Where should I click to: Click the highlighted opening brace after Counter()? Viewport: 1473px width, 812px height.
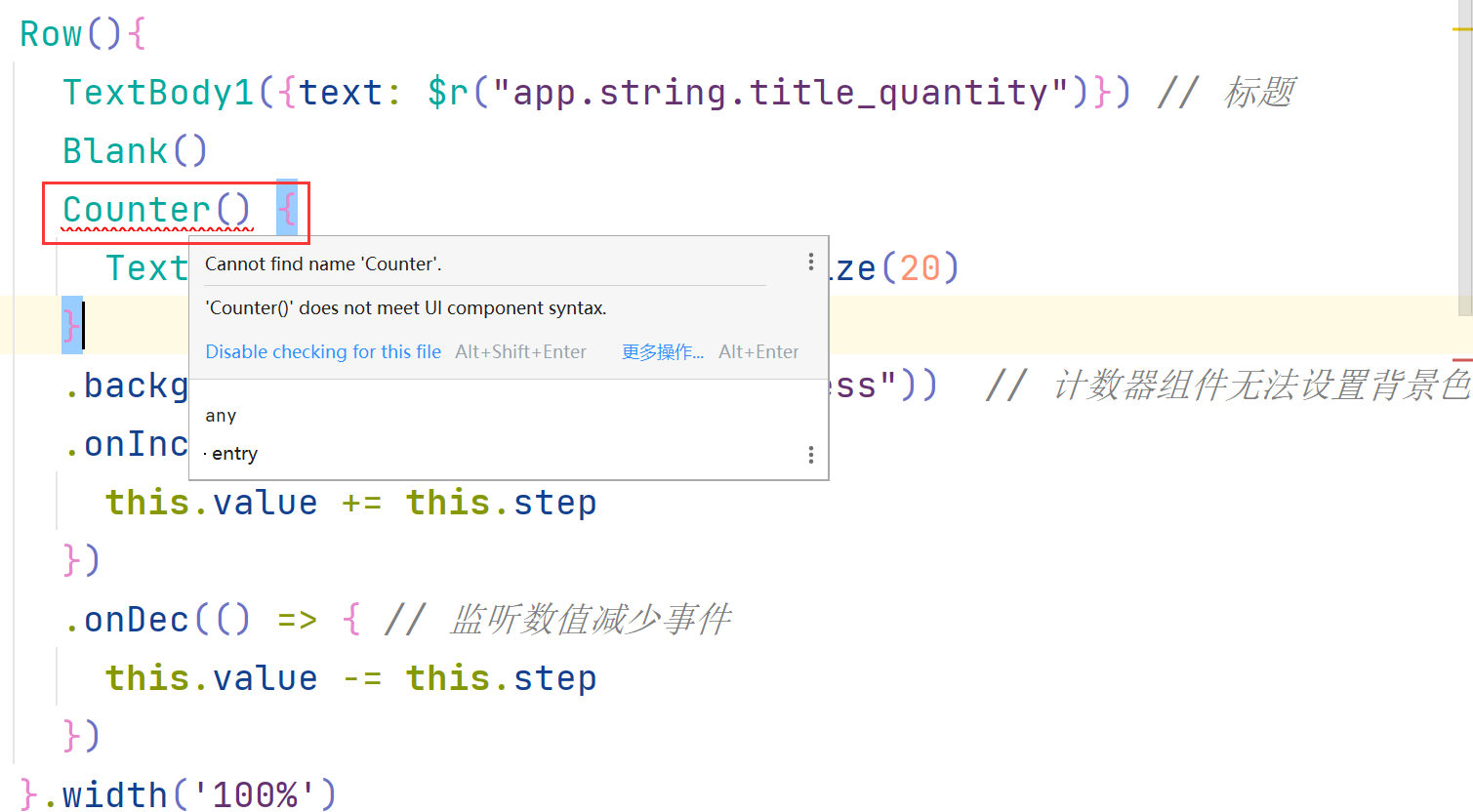click(x=287, y=209)
